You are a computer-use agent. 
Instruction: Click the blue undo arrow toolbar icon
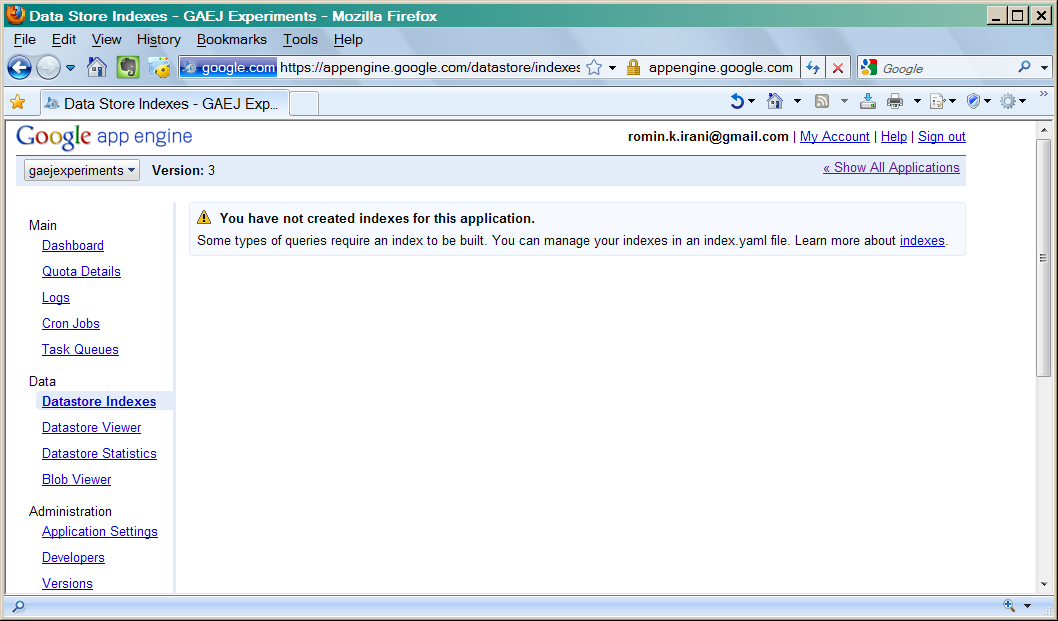tap(737, 101)
